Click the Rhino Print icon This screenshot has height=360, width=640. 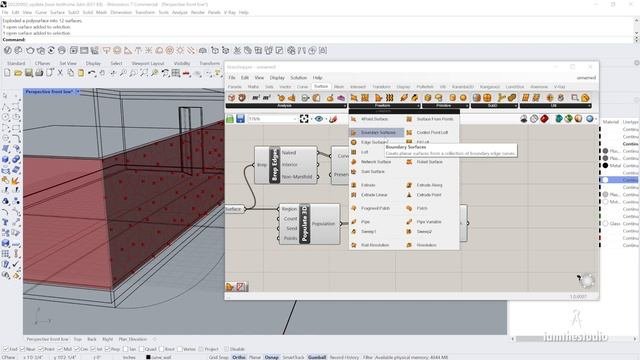[x=39, y=73]
